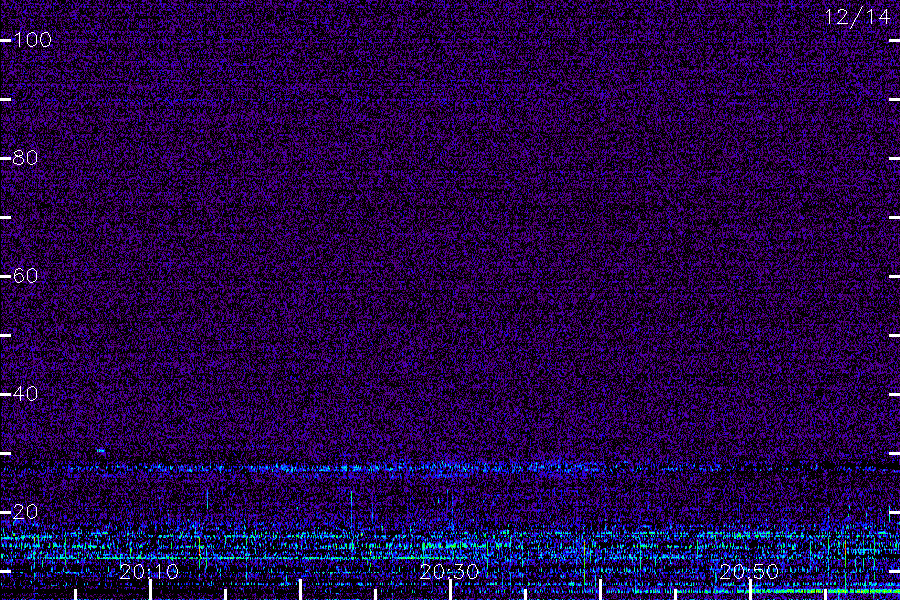Click the 12/14 date label
Viewport: 900px width, 600px height.
(857, 17)
